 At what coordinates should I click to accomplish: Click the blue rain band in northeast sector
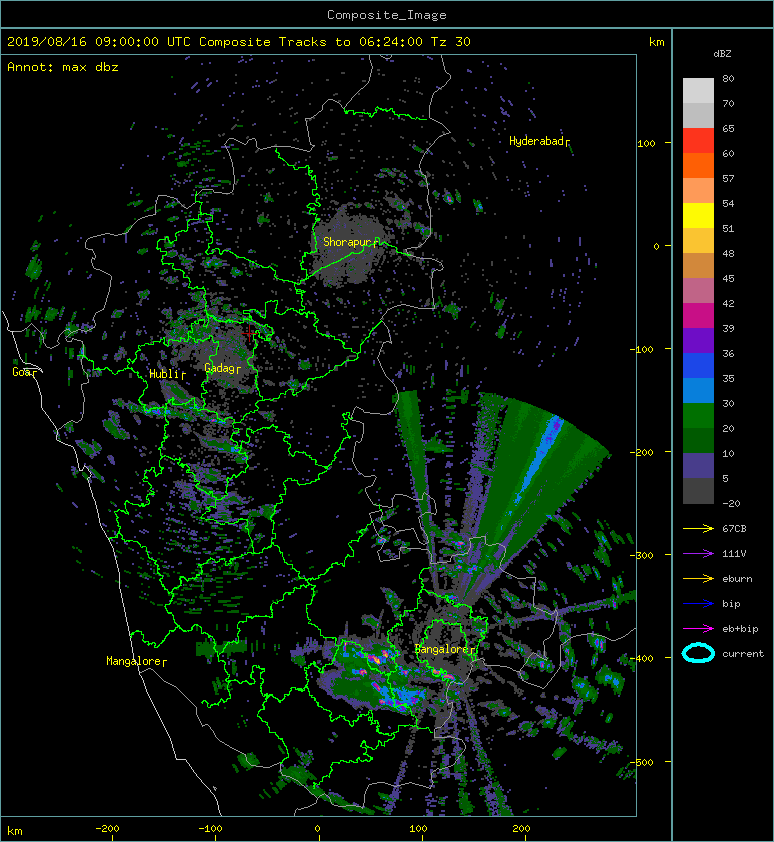pos(539,460)
